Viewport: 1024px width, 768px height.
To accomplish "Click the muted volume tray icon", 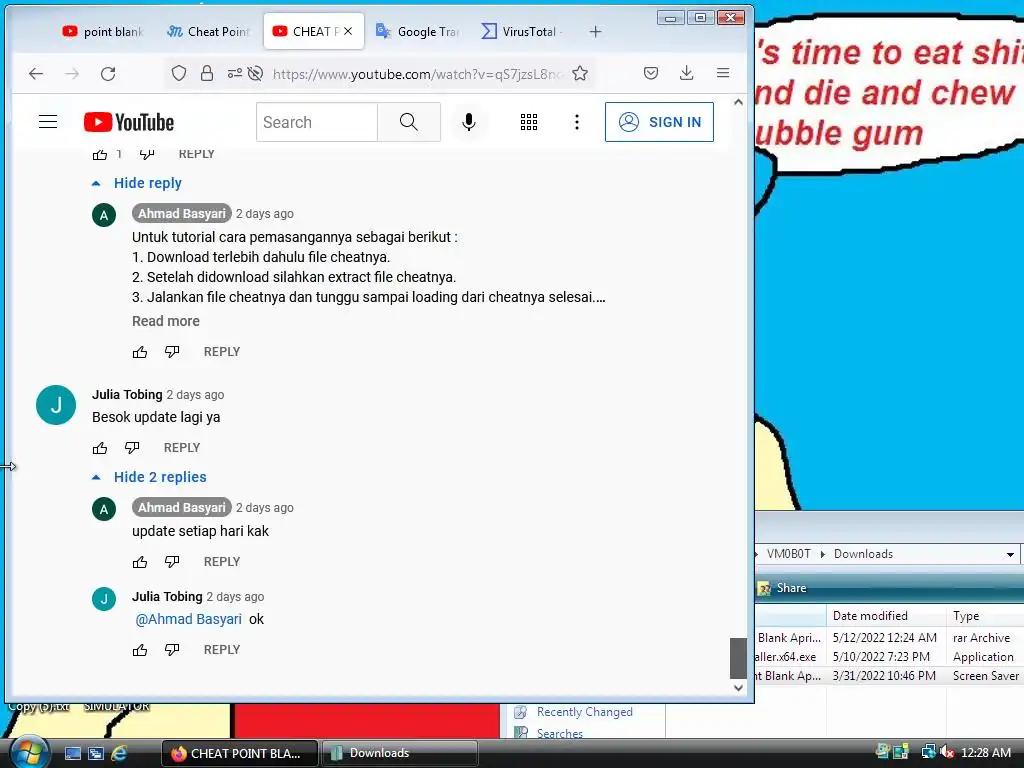I will pos(946,752).
